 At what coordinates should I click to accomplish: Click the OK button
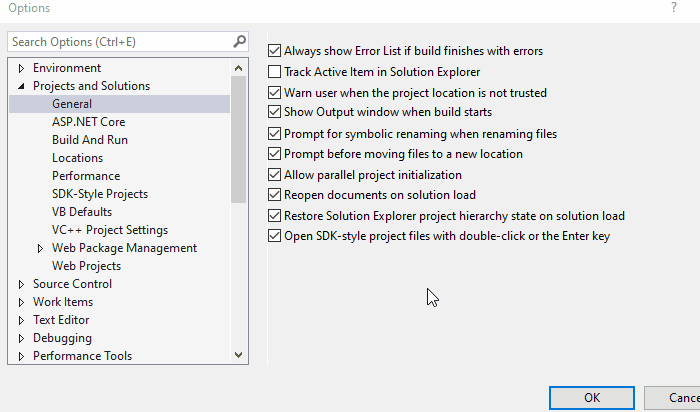(592, 397)
